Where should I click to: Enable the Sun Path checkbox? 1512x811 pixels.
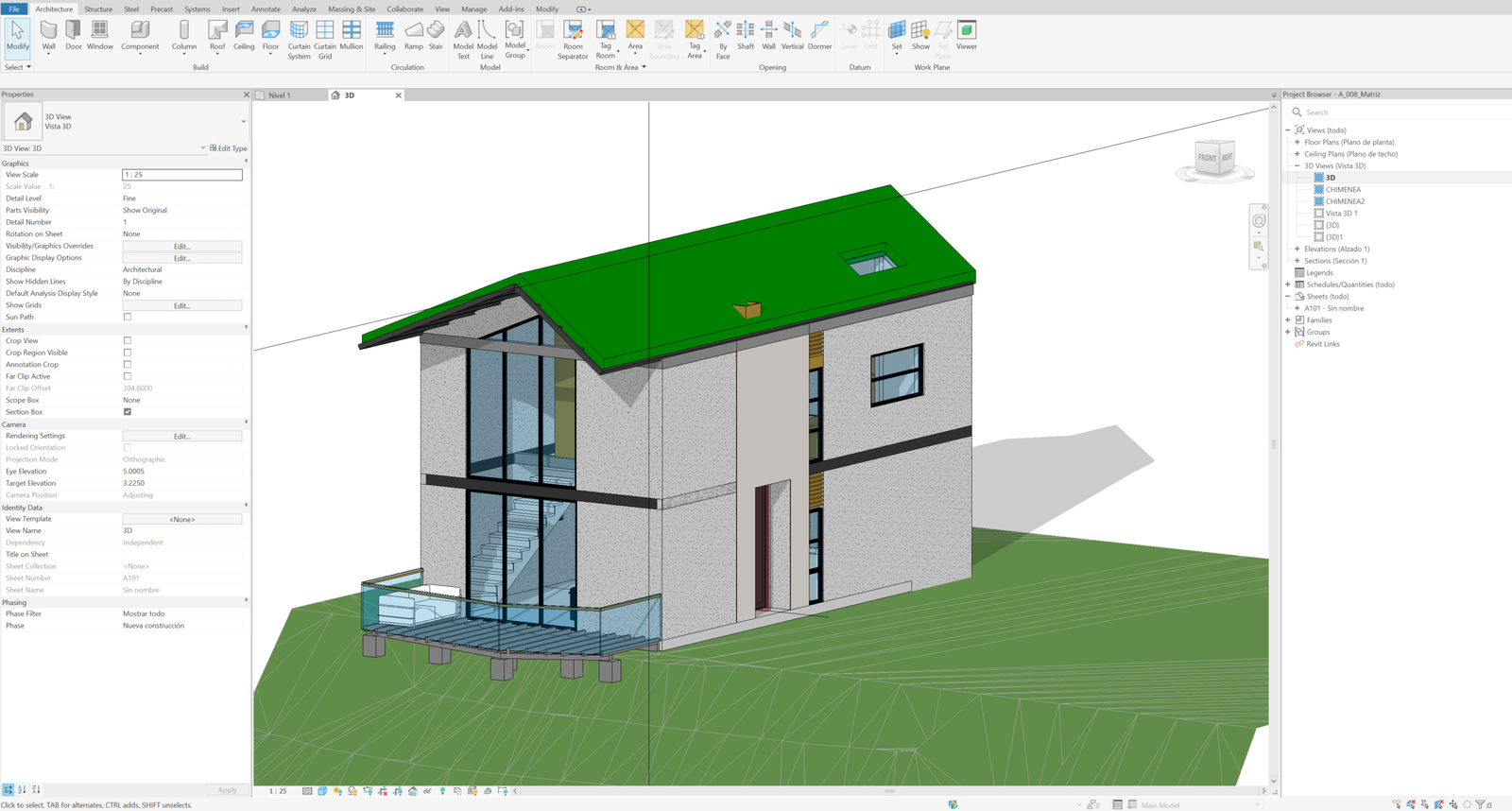tap(128, 318)
